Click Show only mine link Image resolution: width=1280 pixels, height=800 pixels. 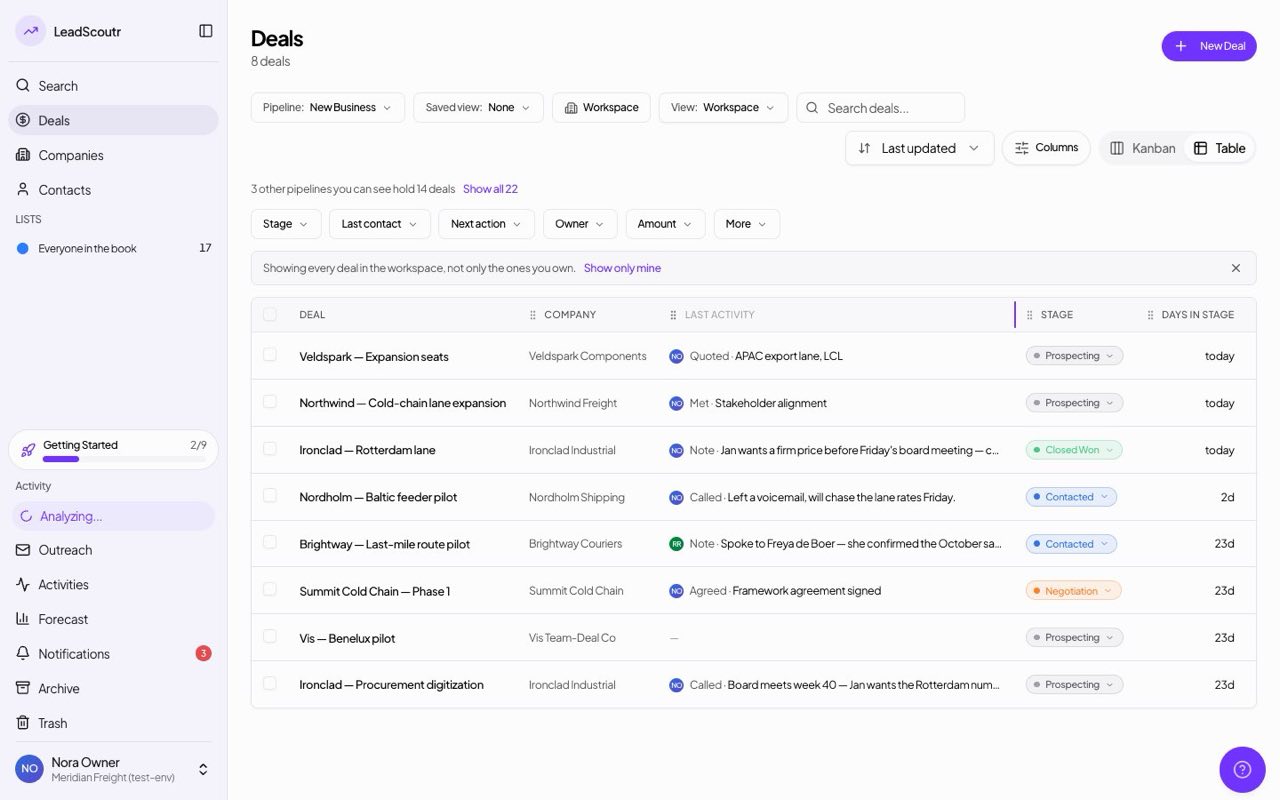(622, 268)
